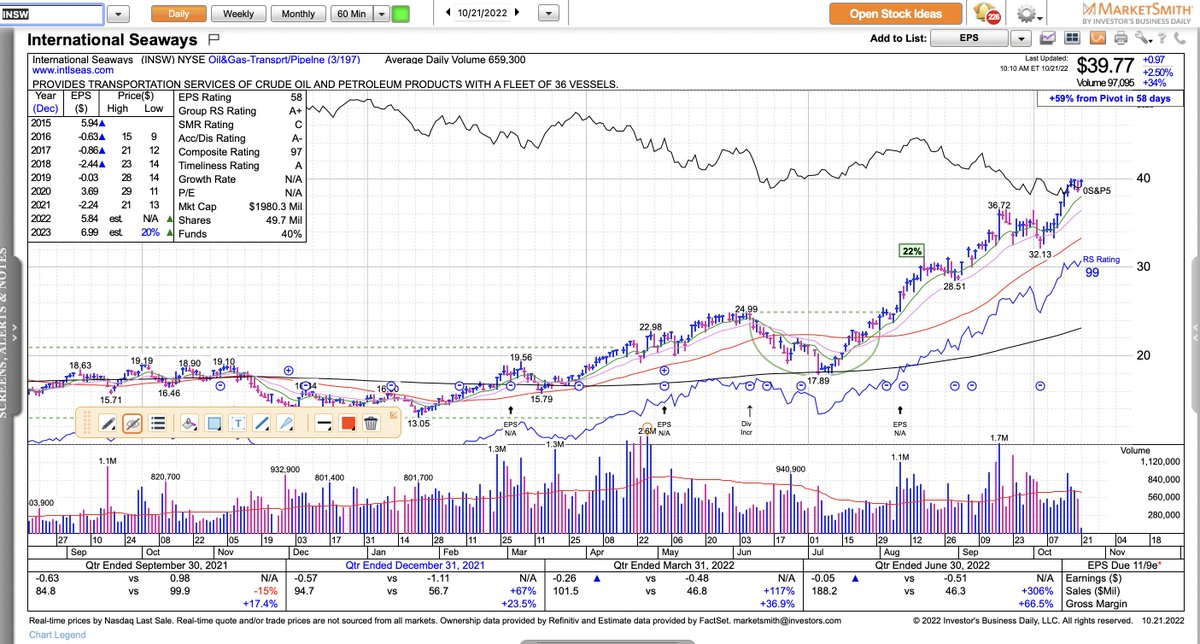Open the help question mark icon
This screenshot has height=644, width=1200.
tap(1162, 38)
